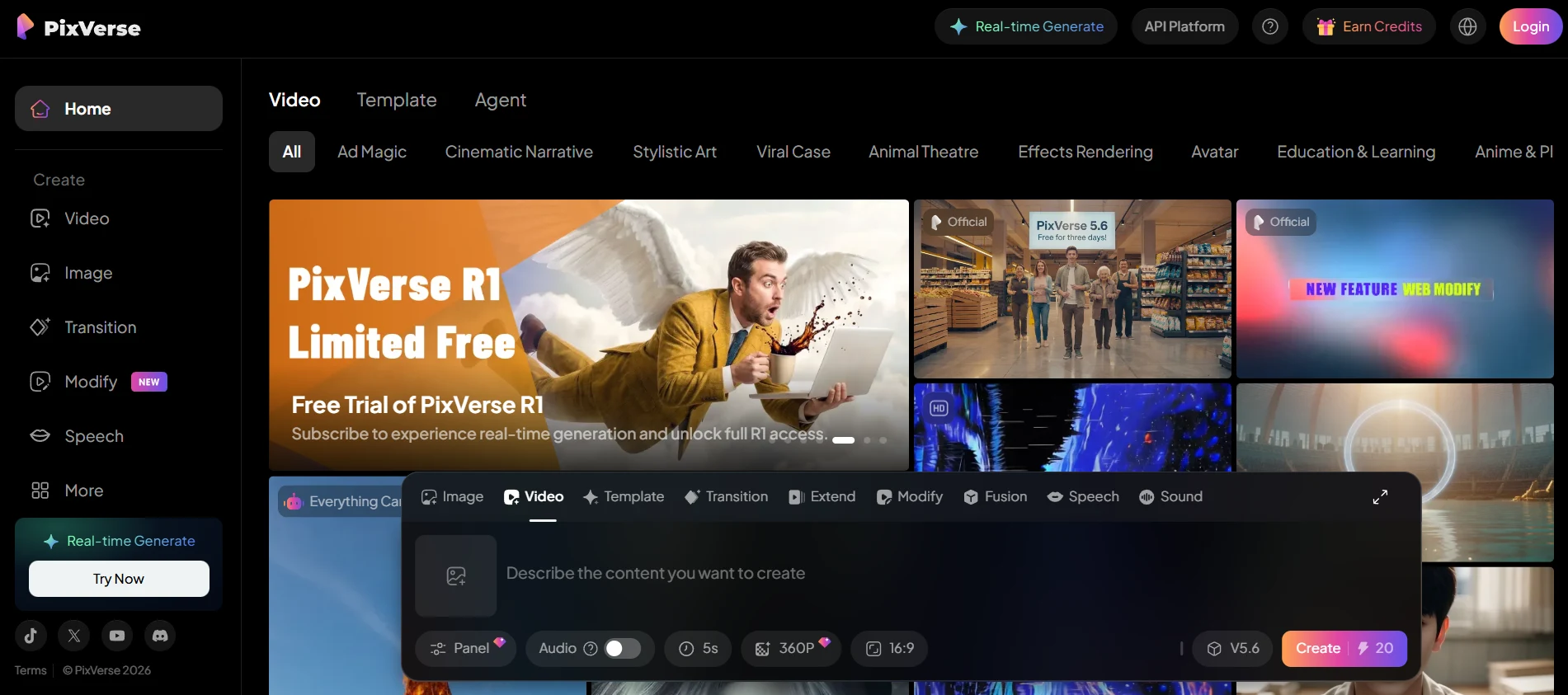The image size is (1568, 695).
Task: Click the Real-time Generate sidebar label
Action: tap(120, 541)
